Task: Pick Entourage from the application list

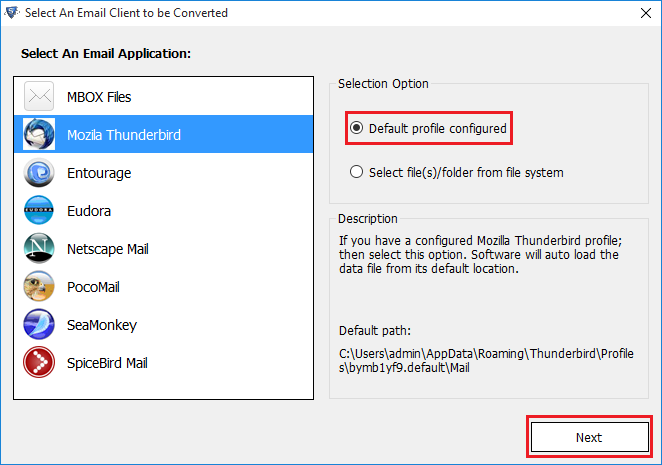Action: pyautogui.click(x=99, y=173)
